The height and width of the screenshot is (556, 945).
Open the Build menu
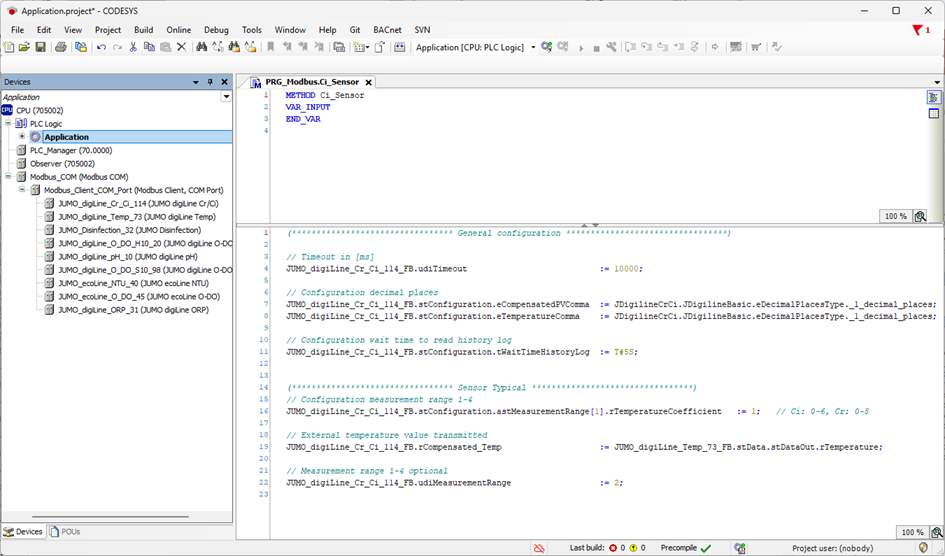143,30
